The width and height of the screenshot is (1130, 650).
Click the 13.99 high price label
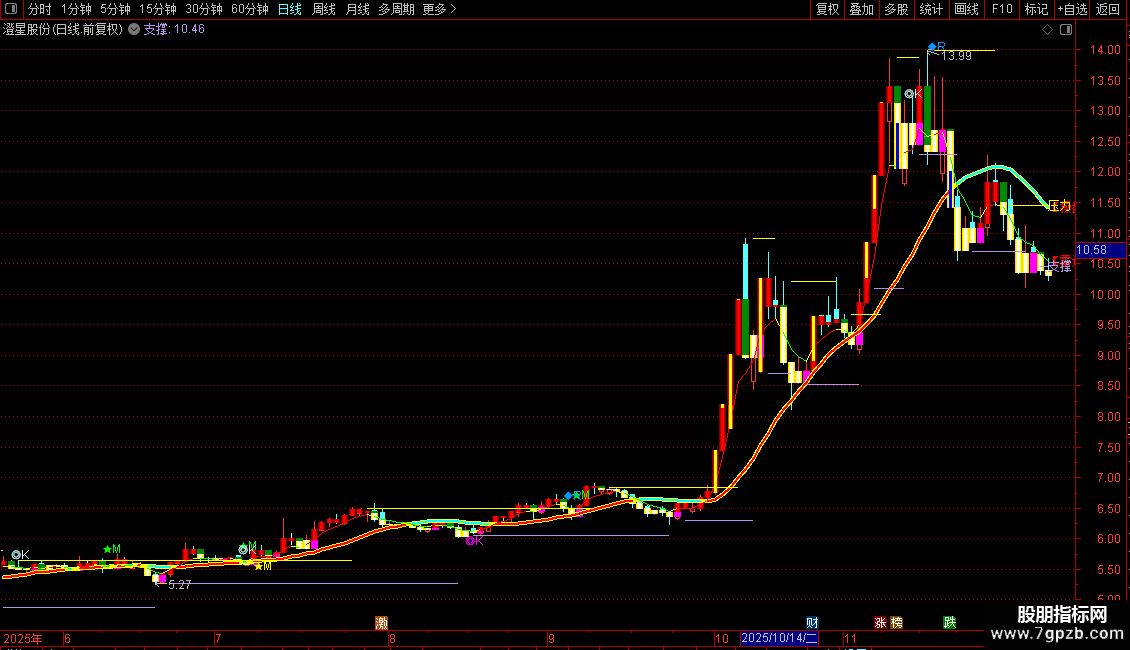click(956, 56)
